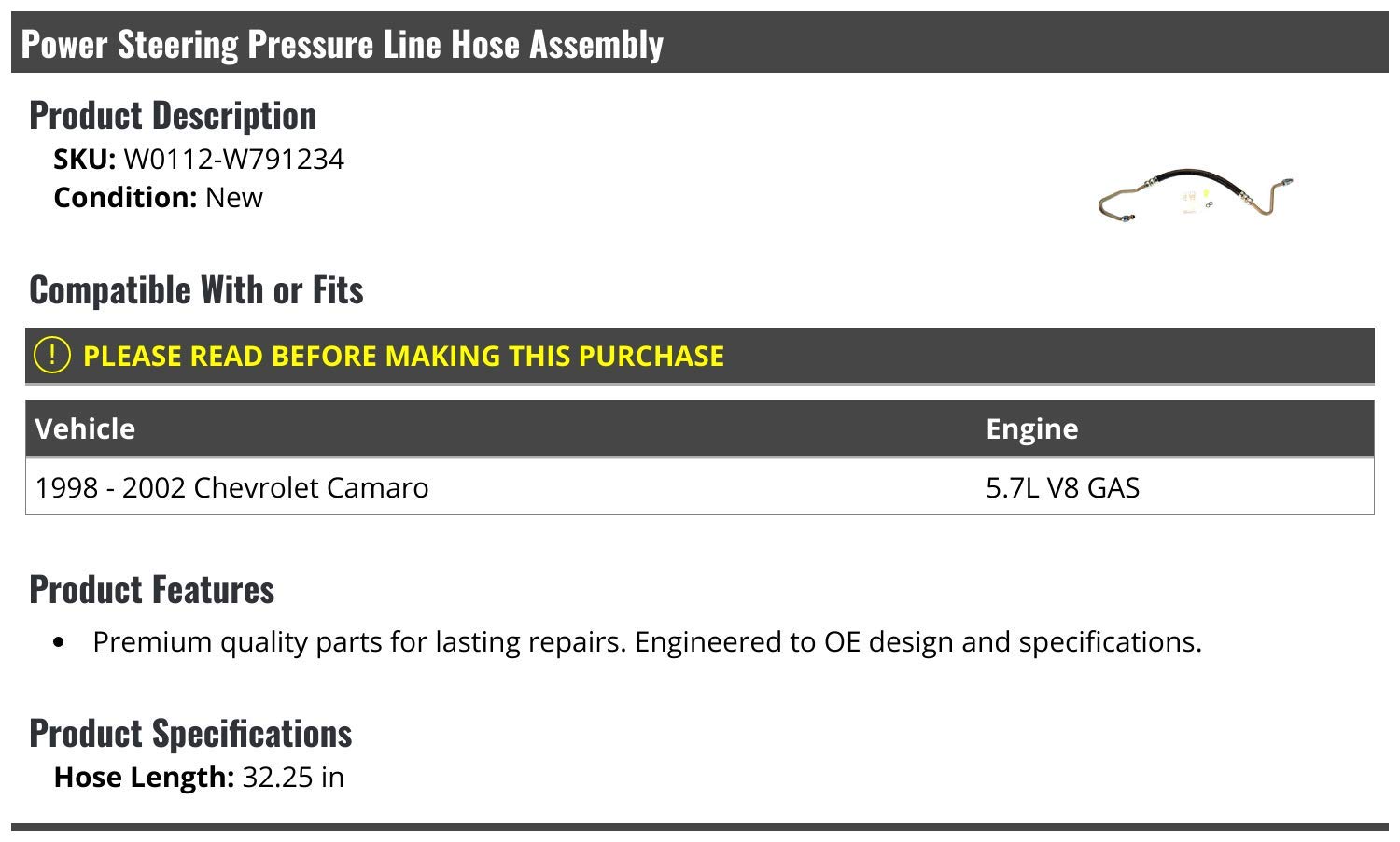
Task: Click the bullet point in Product Features
Action: [60, 642]
